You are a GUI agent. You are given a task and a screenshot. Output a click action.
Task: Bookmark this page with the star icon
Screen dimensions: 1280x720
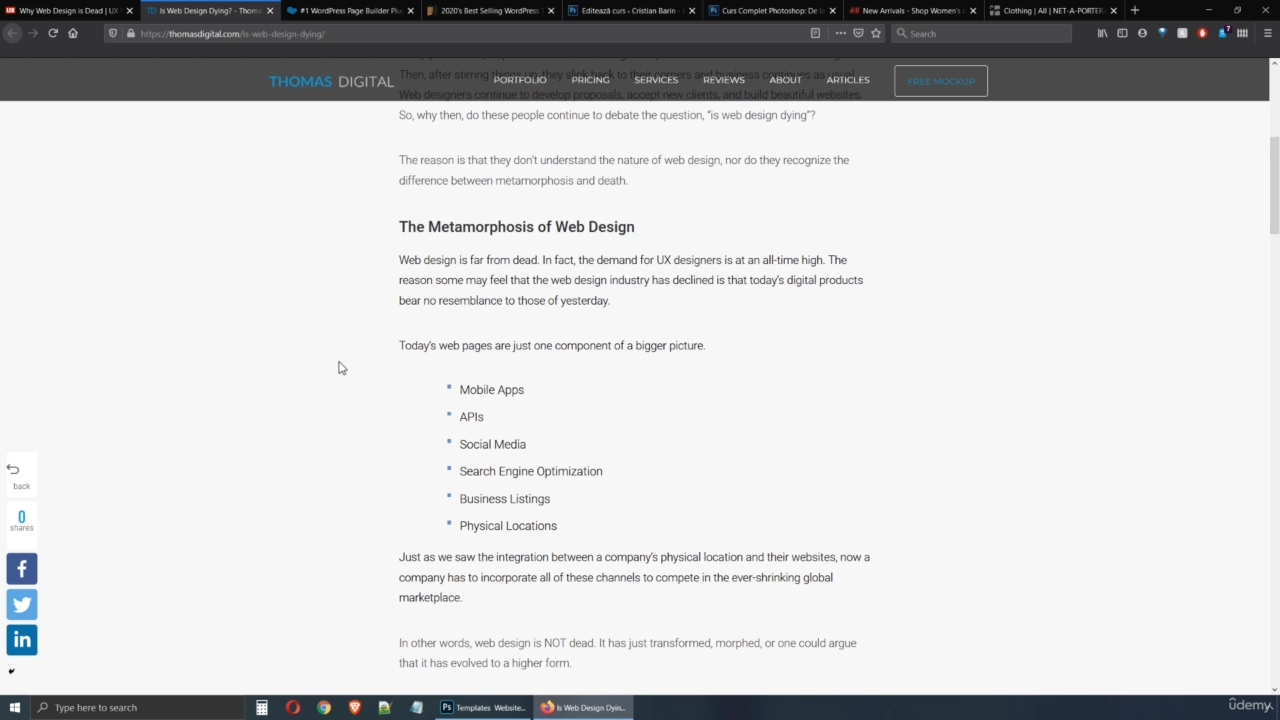point(876,33)
